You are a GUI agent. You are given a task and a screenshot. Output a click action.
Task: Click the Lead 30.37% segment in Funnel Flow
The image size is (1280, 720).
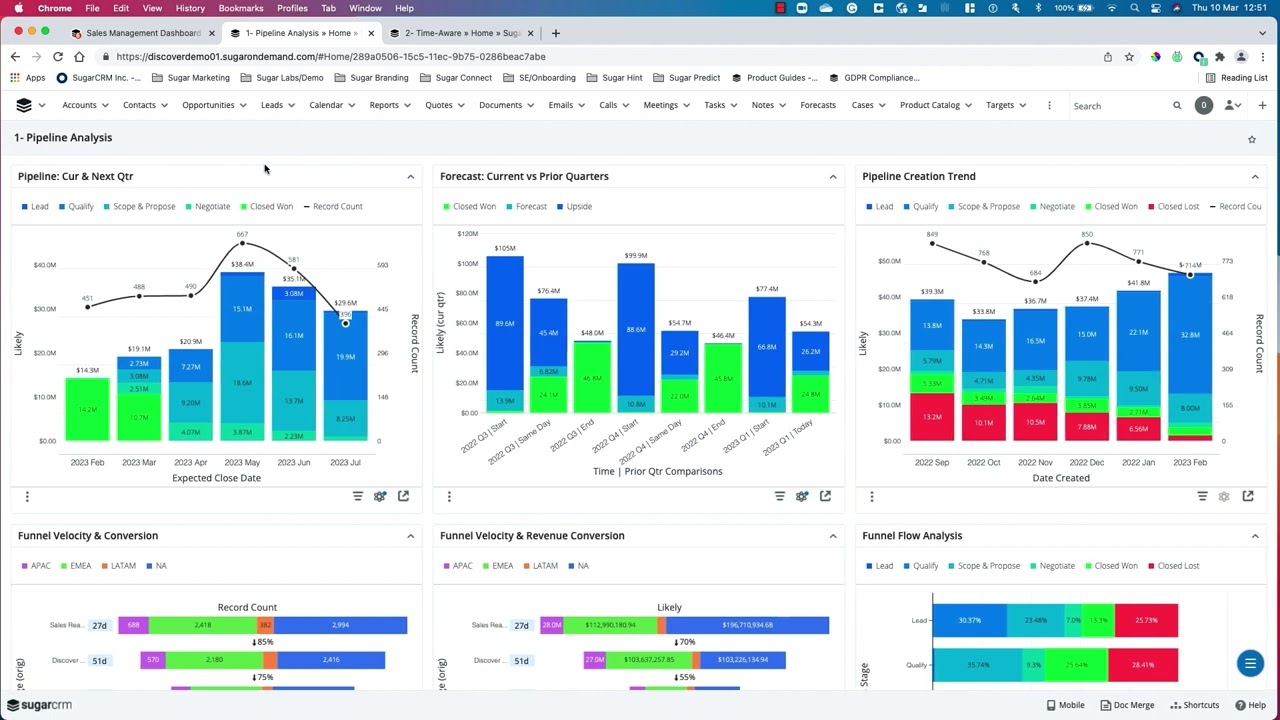[x=969, y=620]
